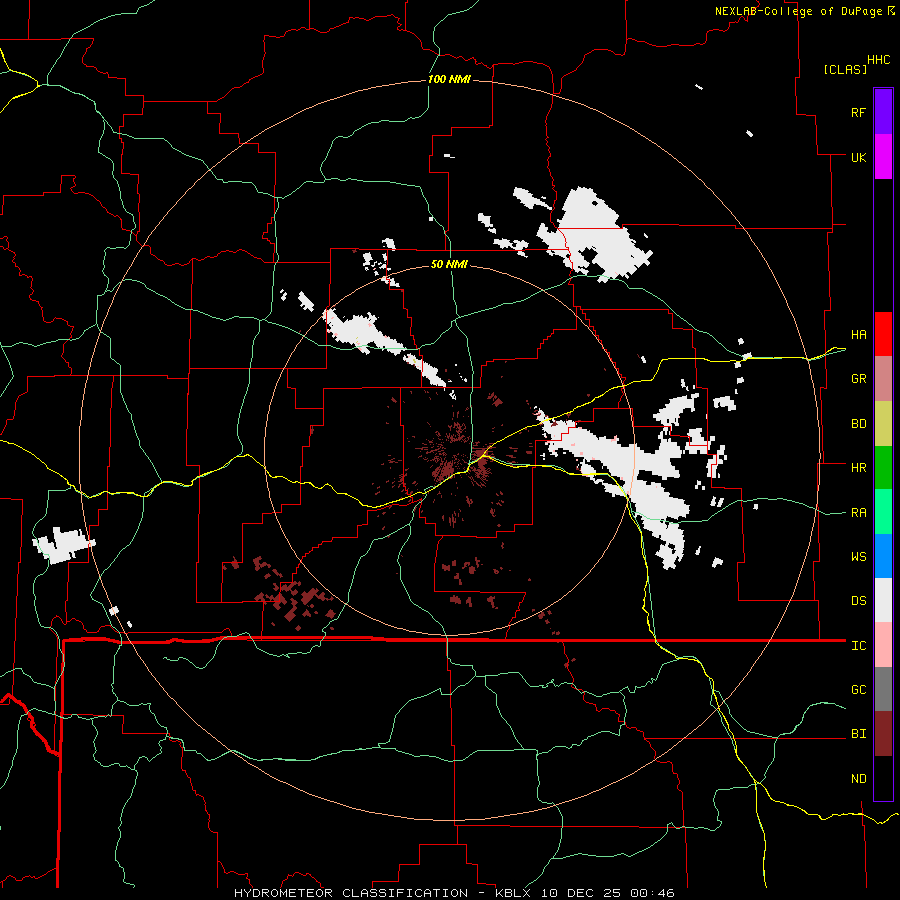The width and height of the screenshot is (900, 900).
Task: Click the HHC product label
Action: pos(878,60)
